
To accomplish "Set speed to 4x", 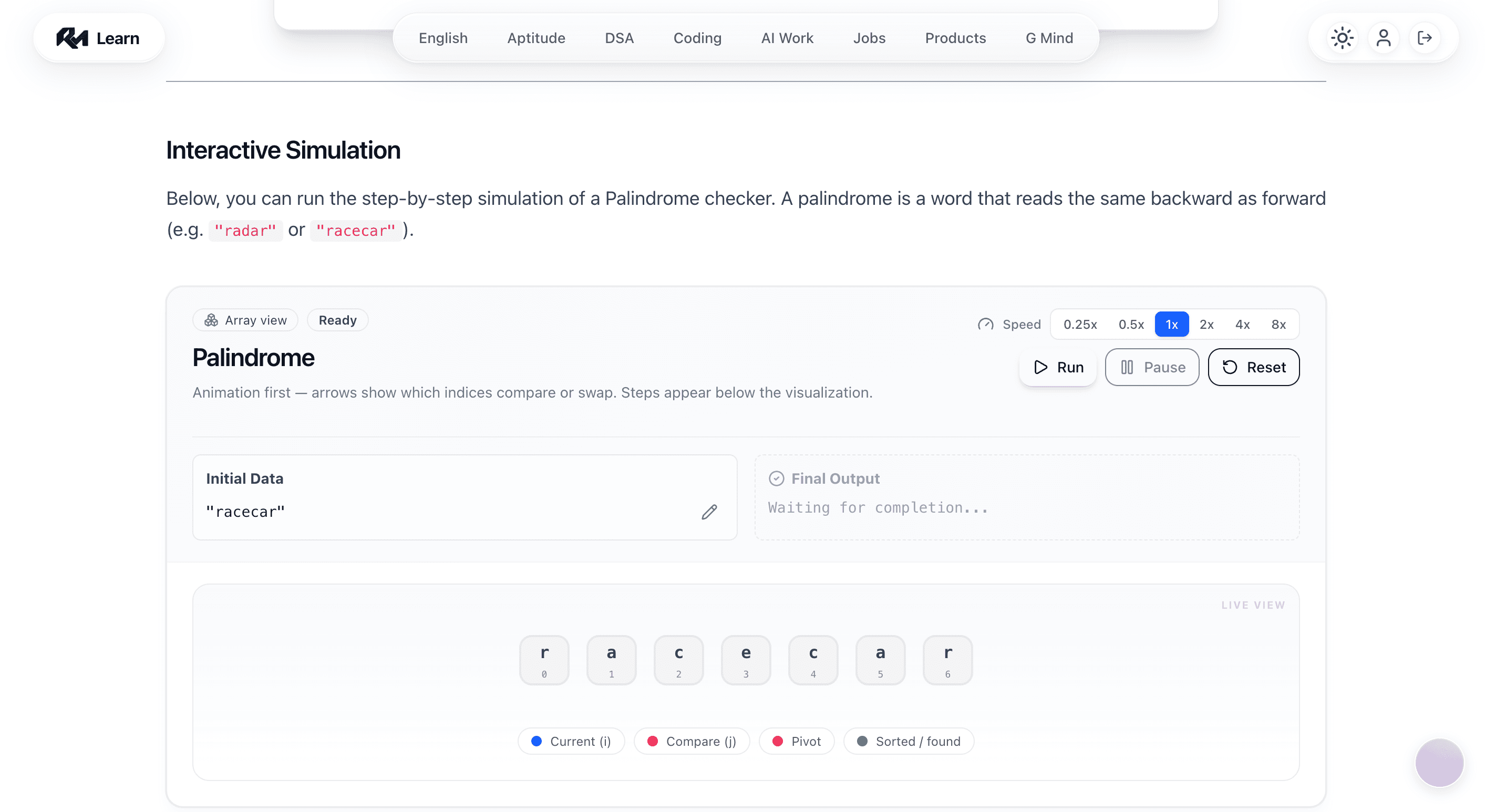I will click(x=1242, y=325).
